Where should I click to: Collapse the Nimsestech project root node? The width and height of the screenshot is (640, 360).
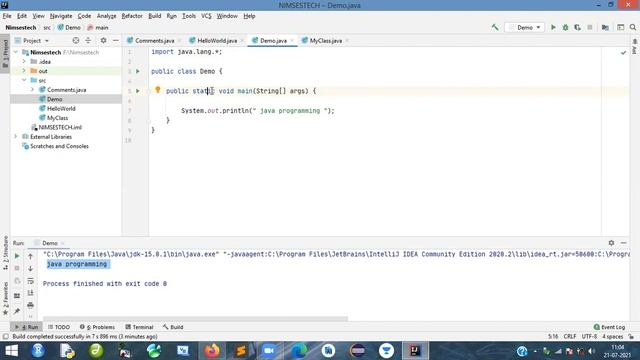click(16, 52)
